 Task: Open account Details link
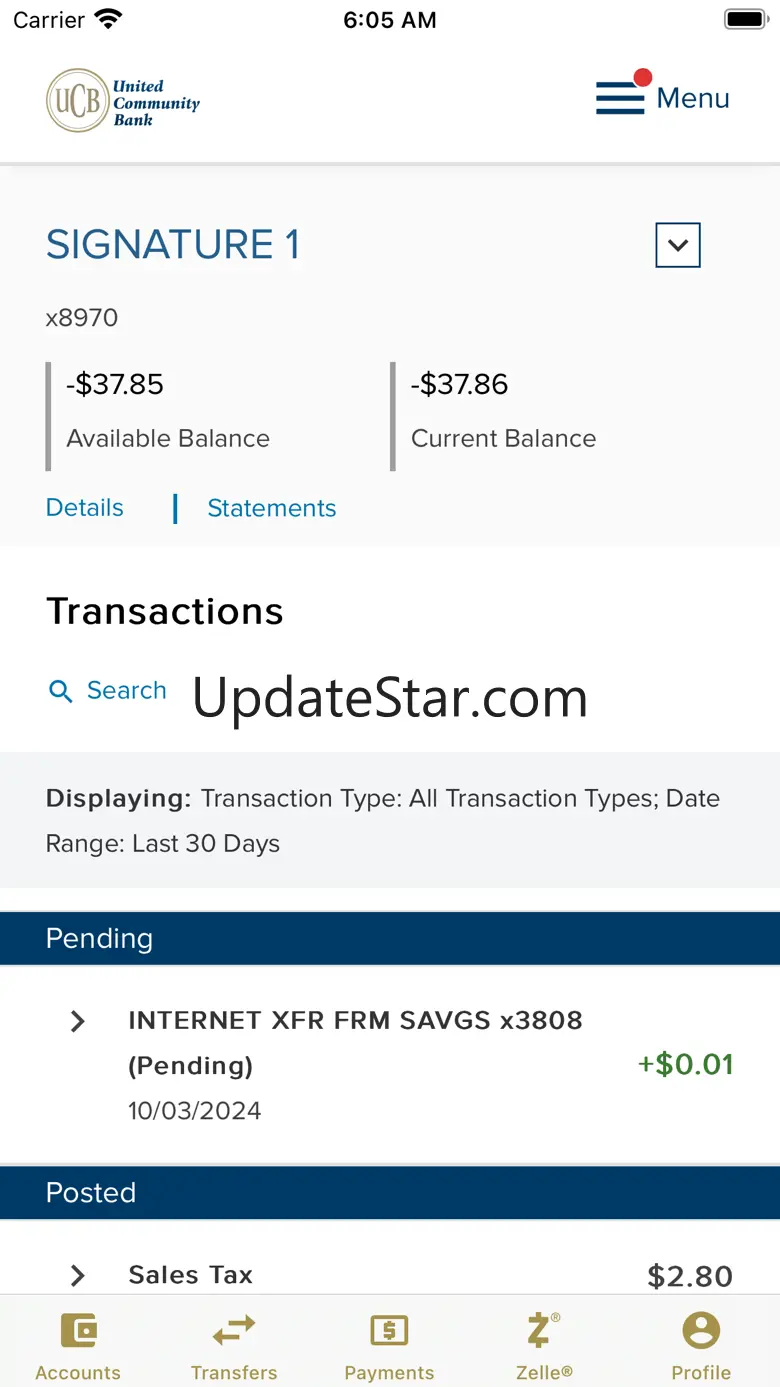coord(85,508)
